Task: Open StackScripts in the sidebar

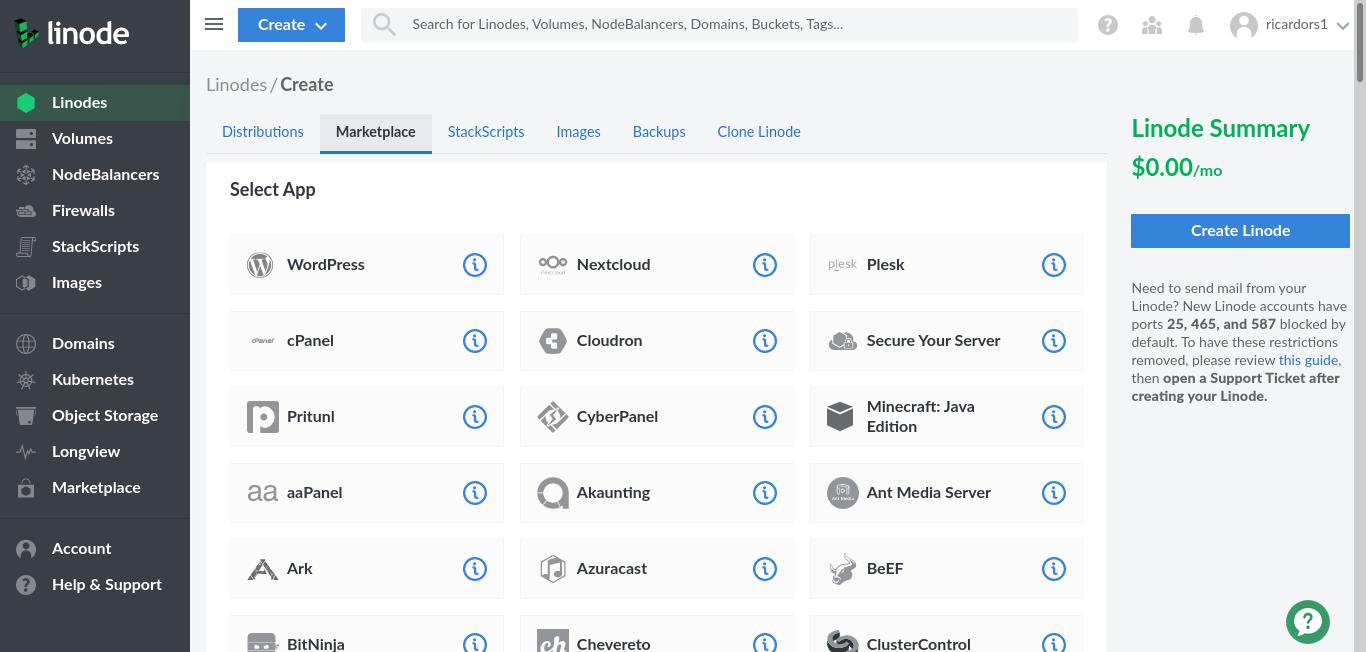Action: pyautogui.click(x=95, y=247)
